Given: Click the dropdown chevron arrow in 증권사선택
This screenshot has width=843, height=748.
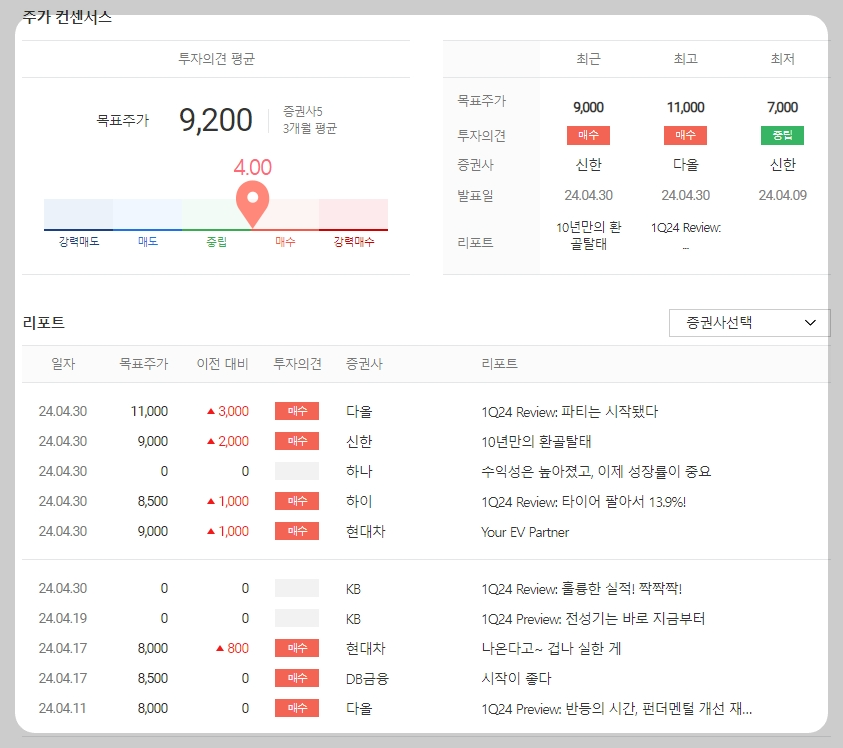Looking at the screenshot, I should tap(810, 323).
